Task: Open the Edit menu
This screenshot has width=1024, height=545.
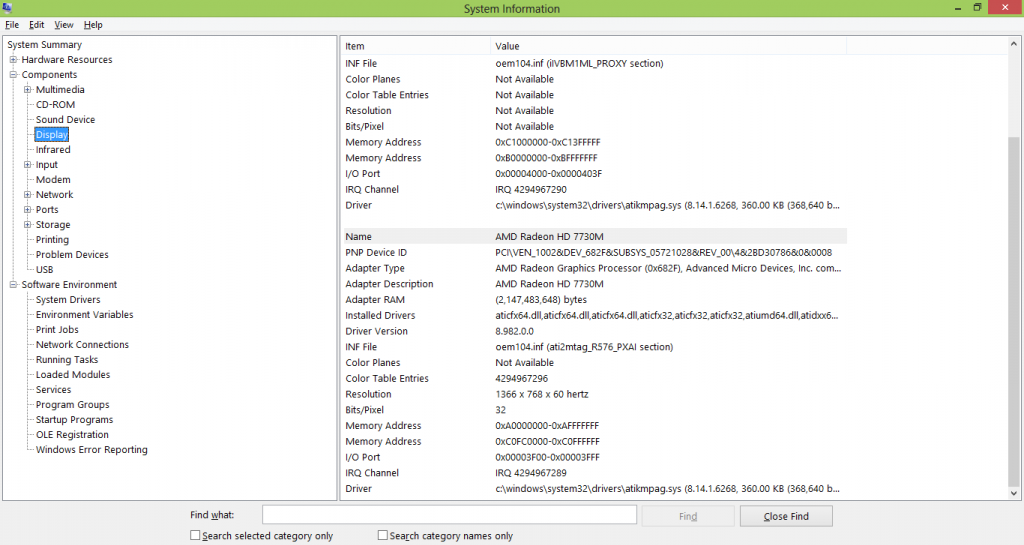Action: click(37, 25)
